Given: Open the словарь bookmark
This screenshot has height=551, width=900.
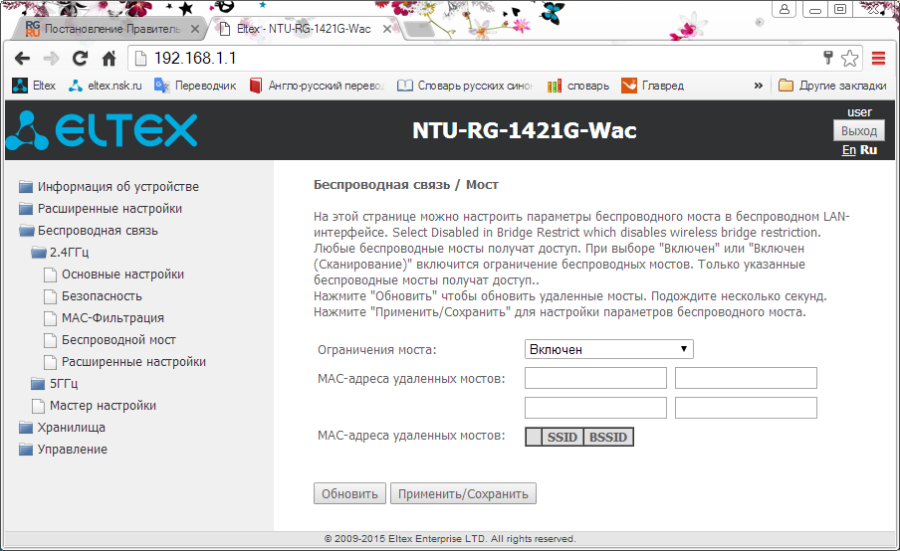Looking at the screenshot, I should [x=578, y=86].
